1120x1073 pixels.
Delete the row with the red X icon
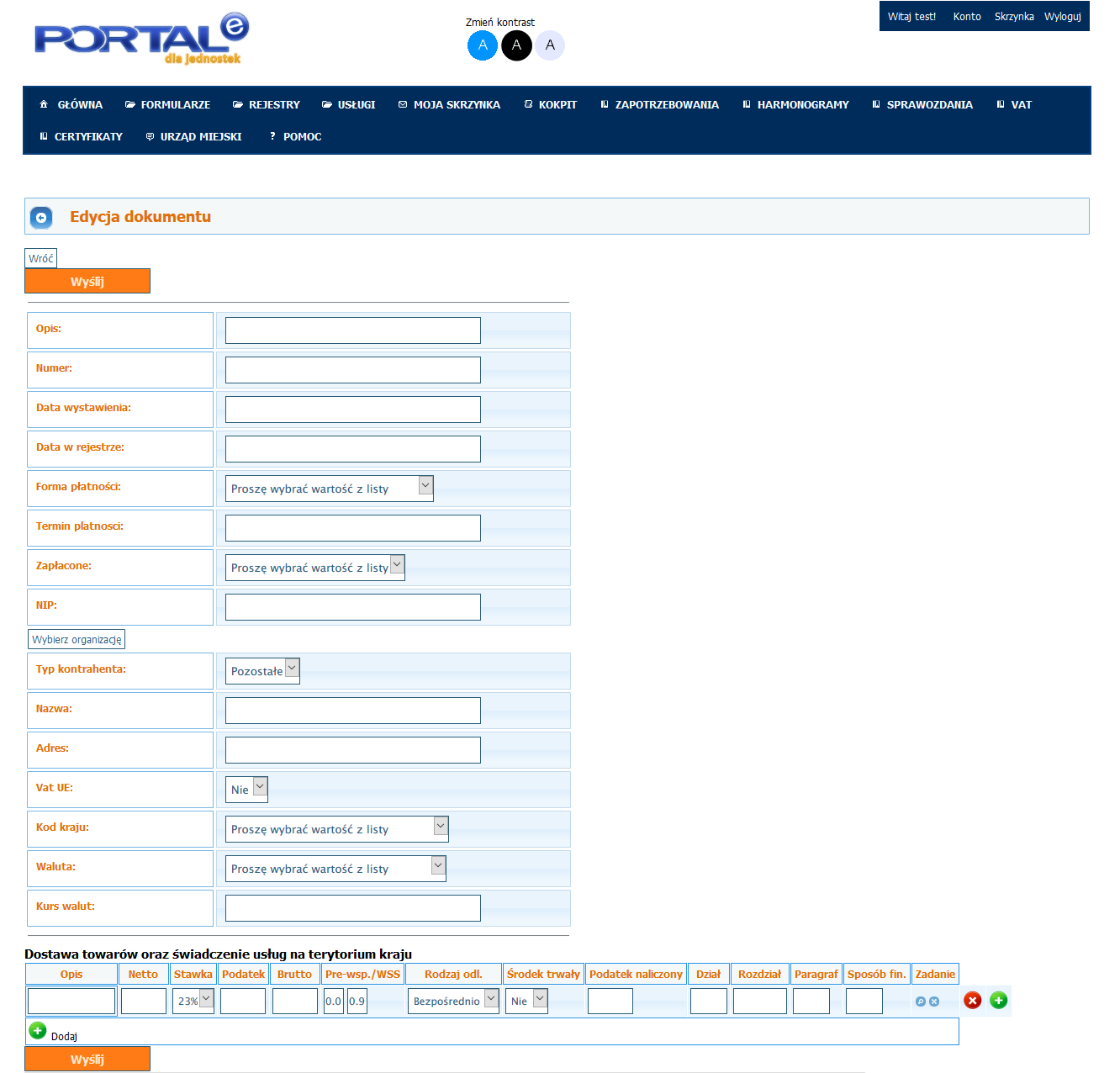pyautogui.click(x=973, y=1001)
